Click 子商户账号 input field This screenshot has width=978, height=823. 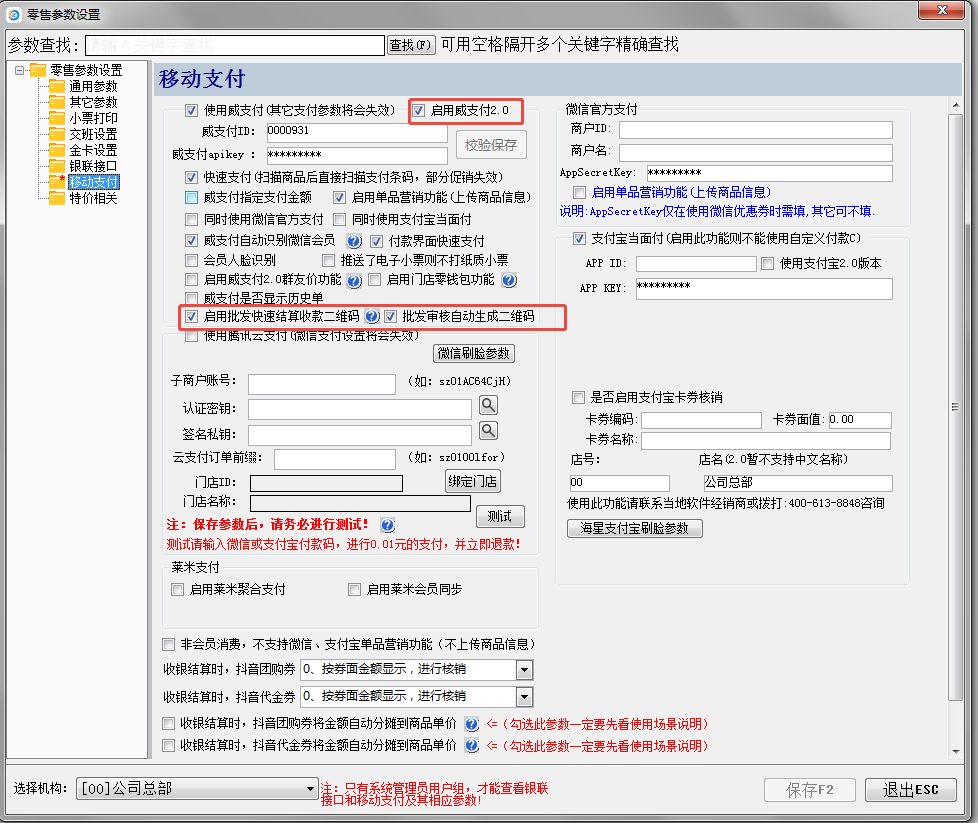tap(322, 384)
